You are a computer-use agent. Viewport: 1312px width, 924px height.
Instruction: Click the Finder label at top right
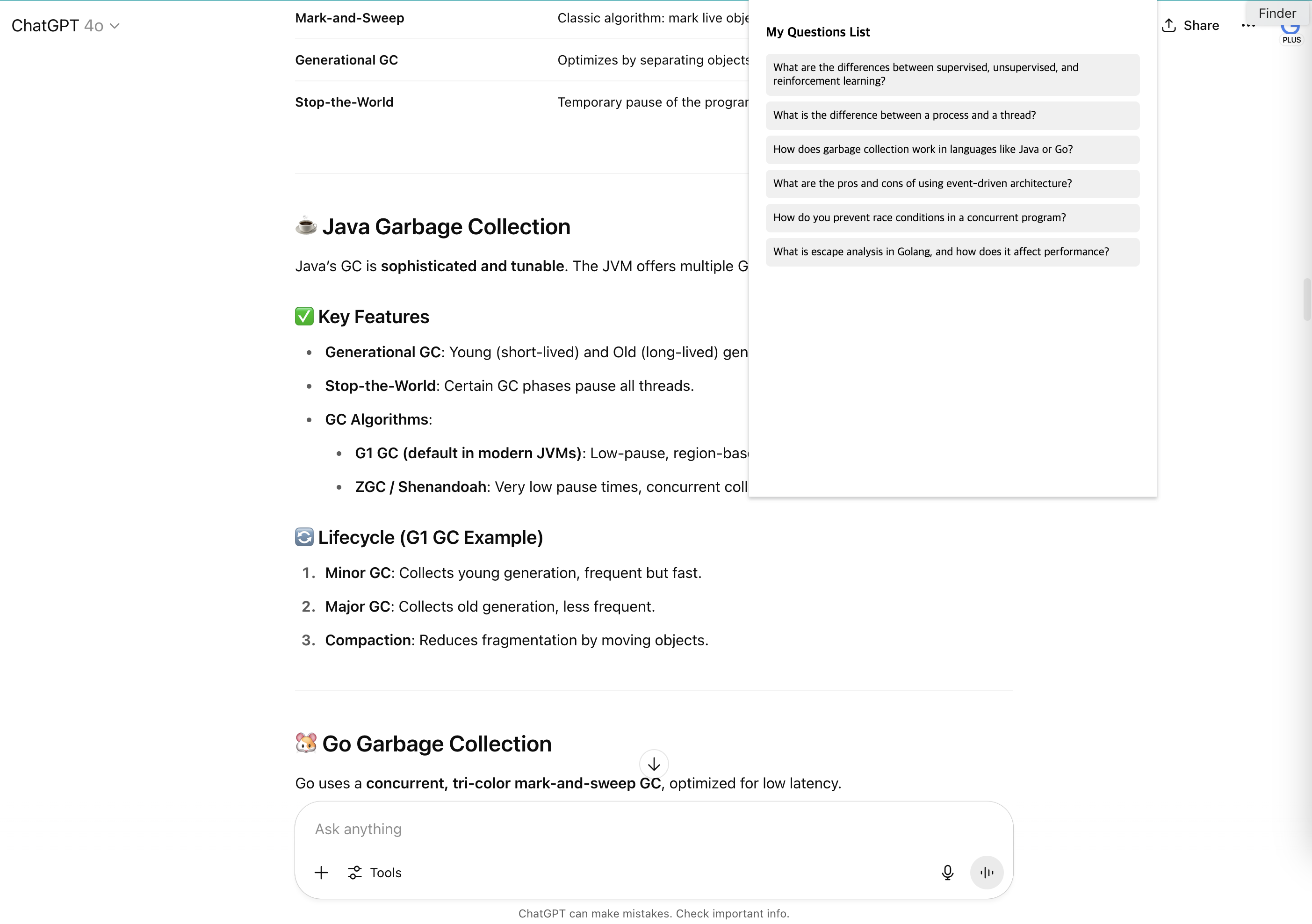point(1277,13)
